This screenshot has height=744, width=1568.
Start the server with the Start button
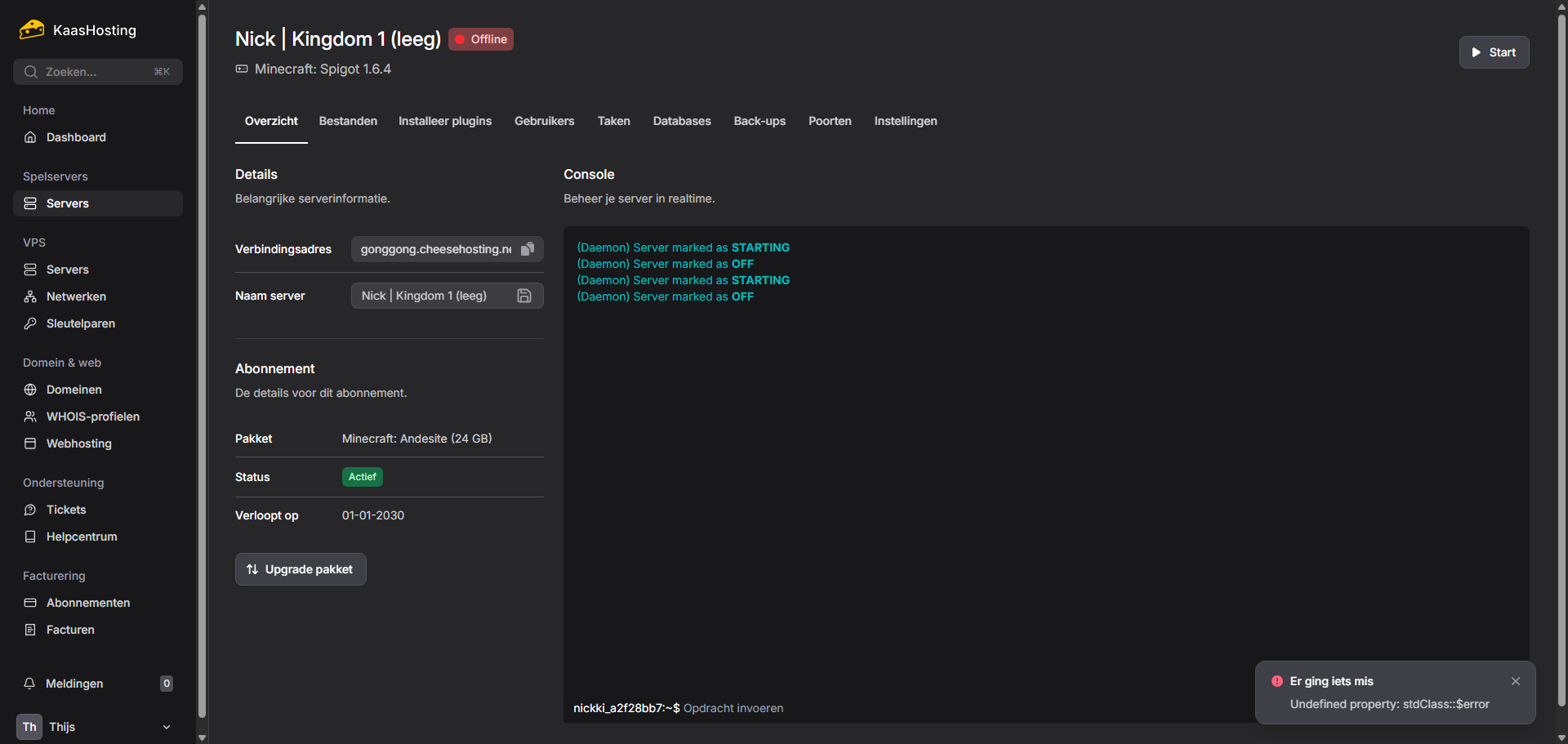[x=1494, y=52]
